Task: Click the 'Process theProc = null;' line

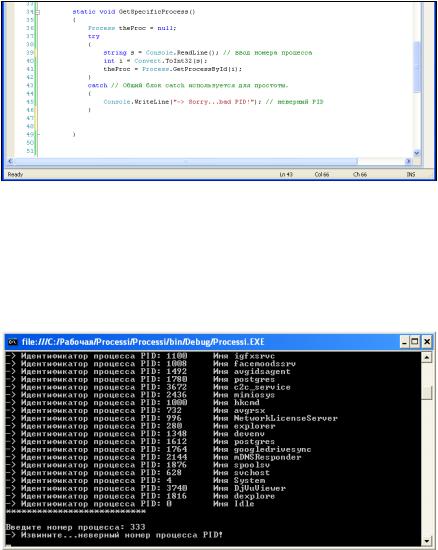Action: 132,28
